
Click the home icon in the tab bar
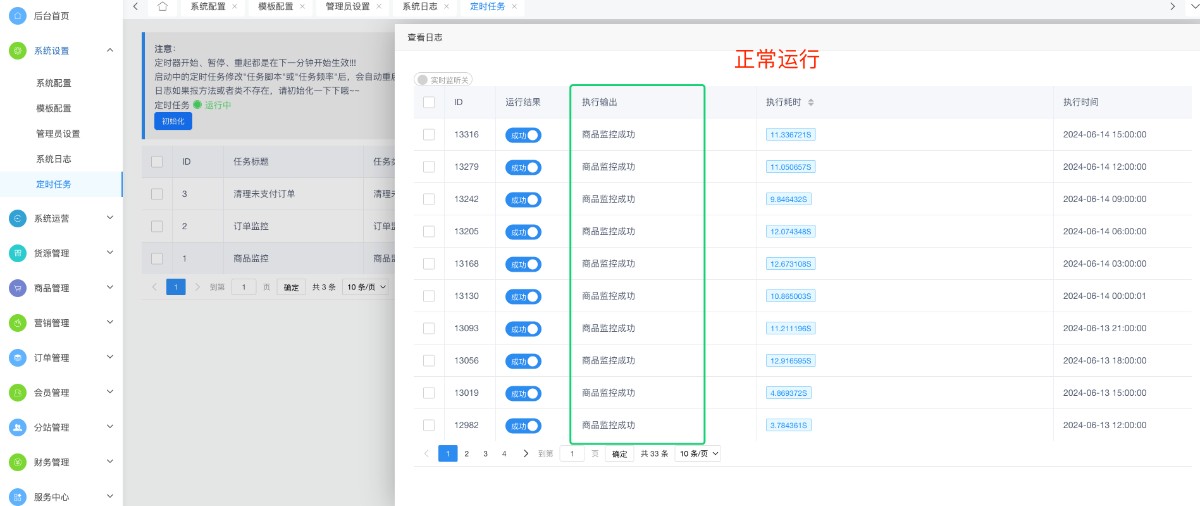162,6
